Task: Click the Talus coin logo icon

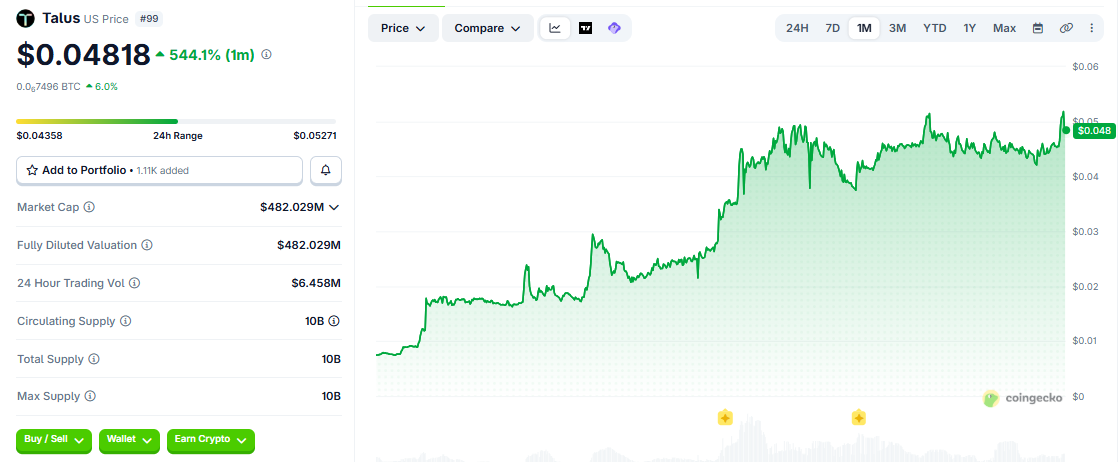Action: tap(26, 18)
